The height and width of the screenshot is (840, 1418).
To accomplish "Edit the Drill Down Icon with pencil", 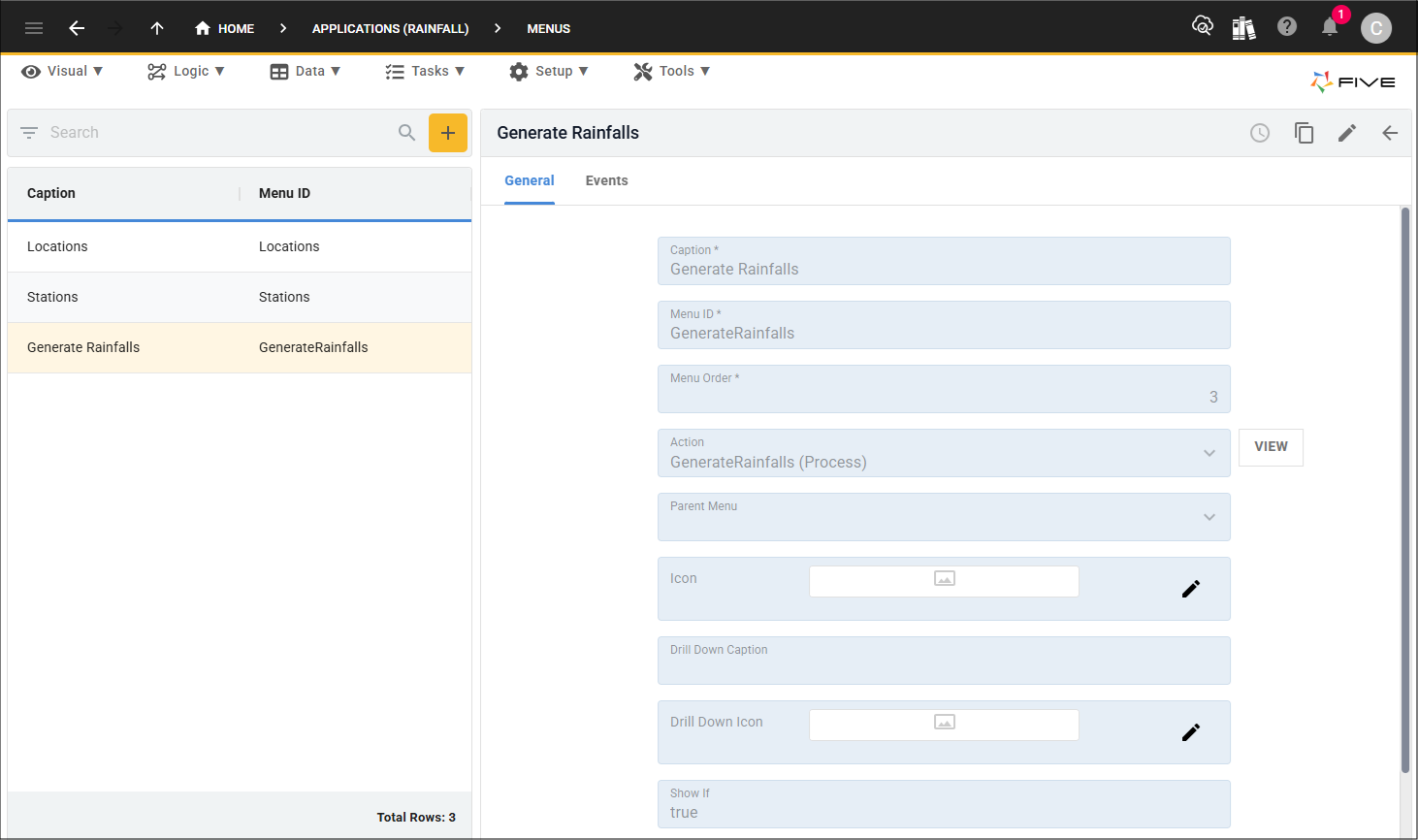I will coord(1191,732).
